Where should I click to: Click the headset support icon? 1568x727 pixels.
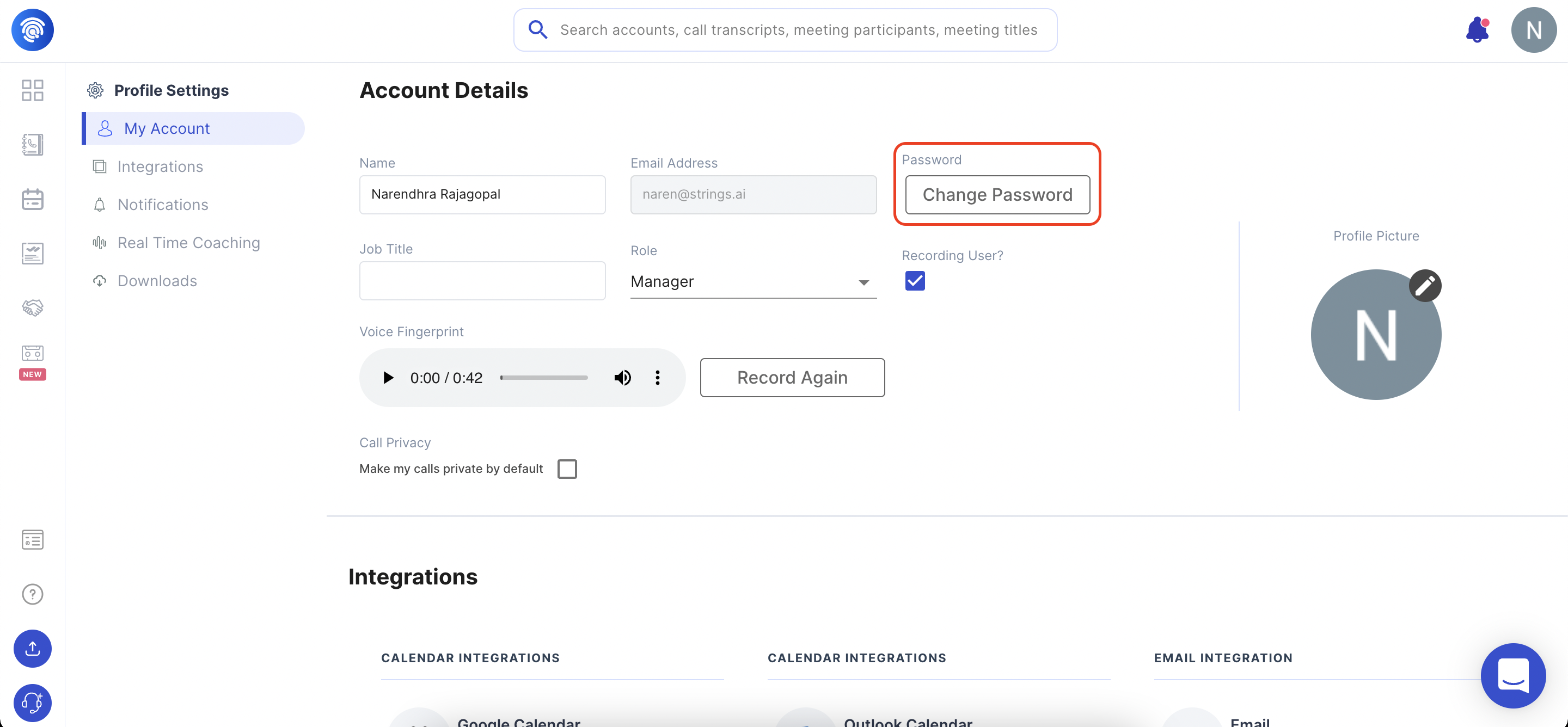(32, 703)
